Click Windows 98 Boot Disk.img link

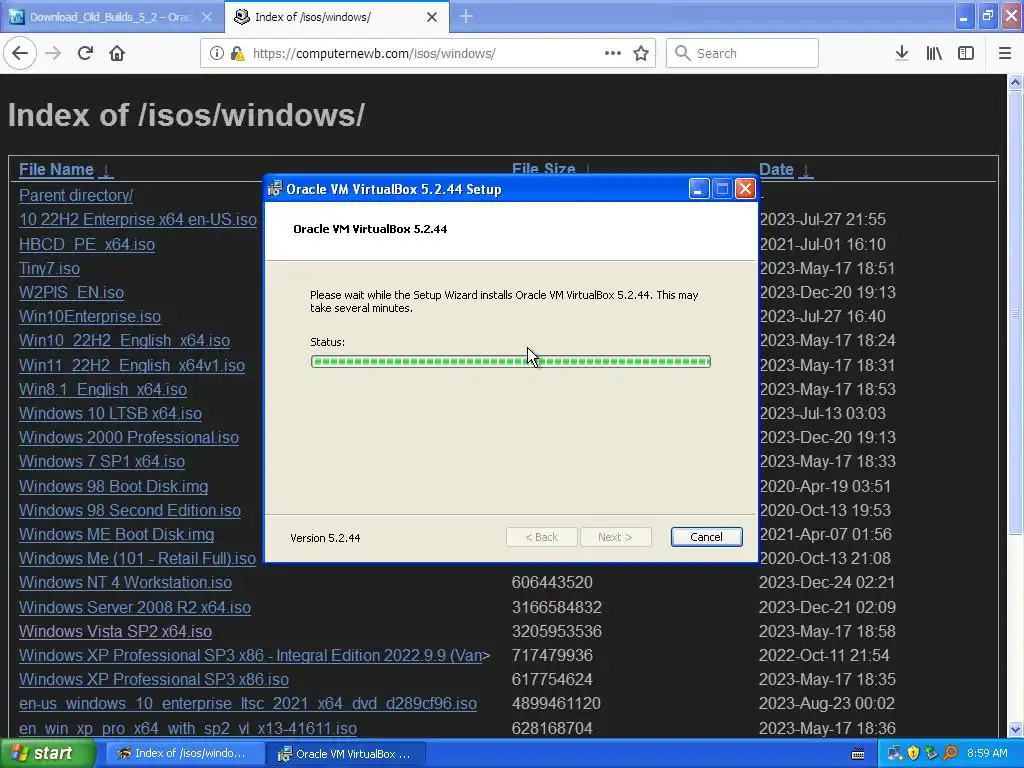click(114, 487)
